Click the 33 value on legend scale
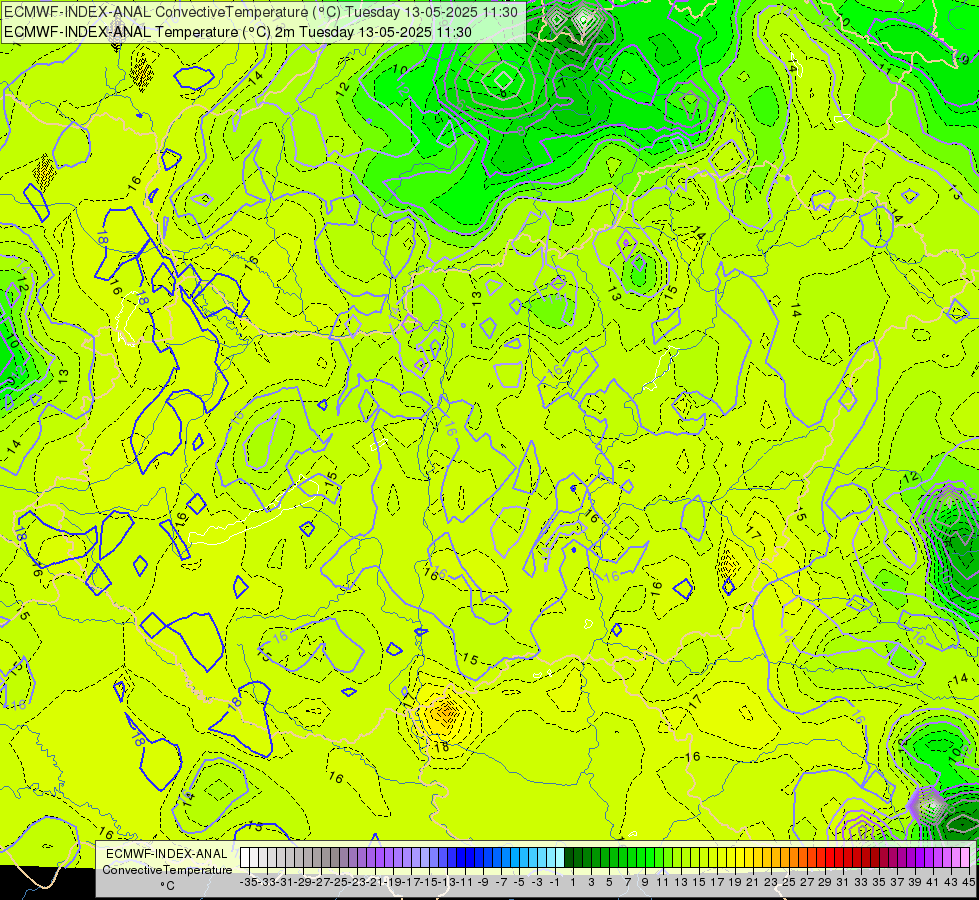 [862, 882]
